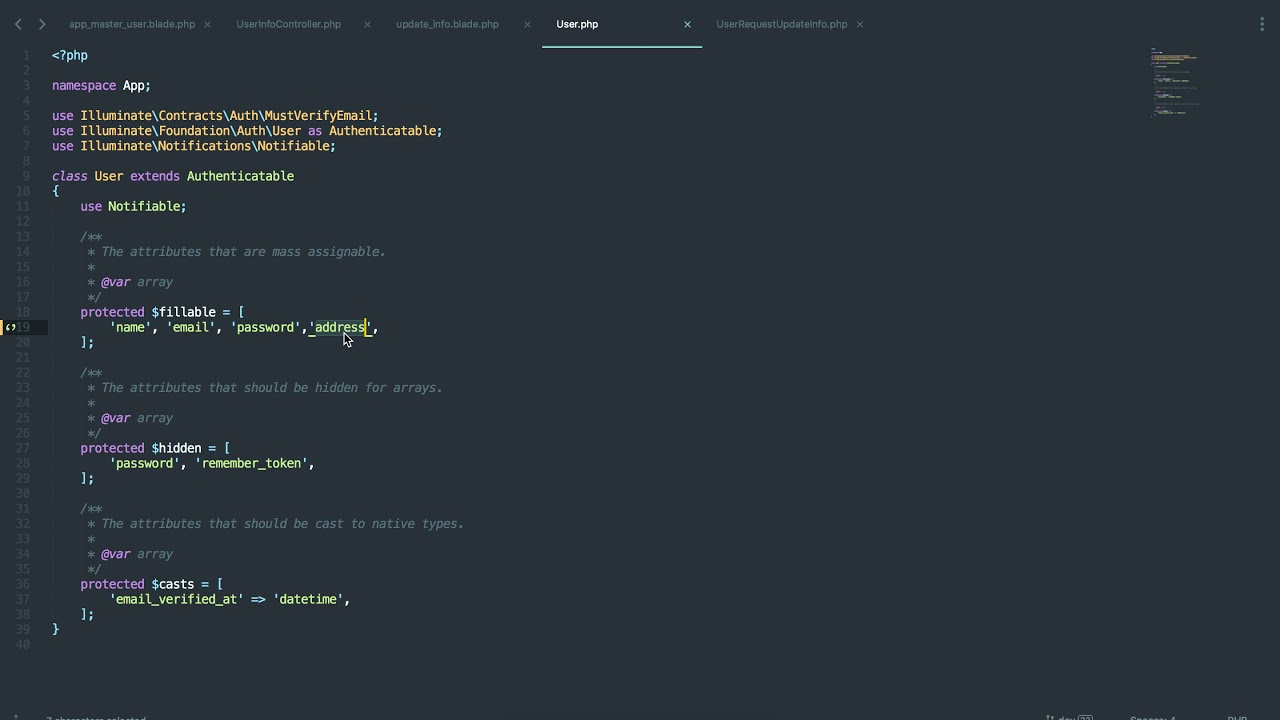Click the '@var array' annotation above $fillable
This screenshot has width=1280, height=720.
pos(137,282)
